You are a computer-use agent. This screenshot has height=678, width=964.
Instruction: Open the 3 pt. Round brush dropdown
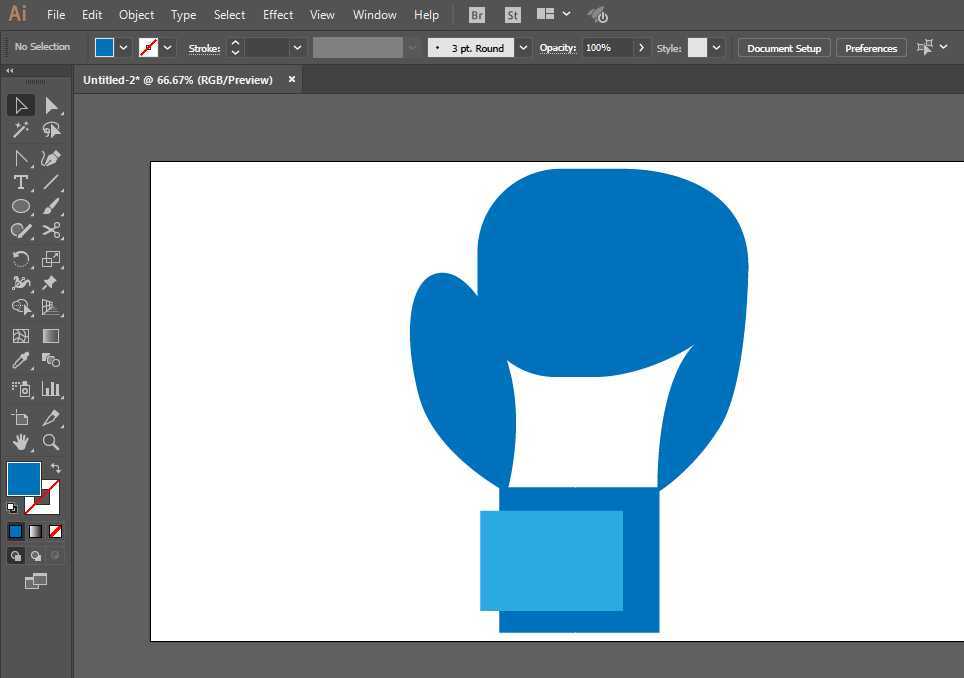[x=523, y=48]
